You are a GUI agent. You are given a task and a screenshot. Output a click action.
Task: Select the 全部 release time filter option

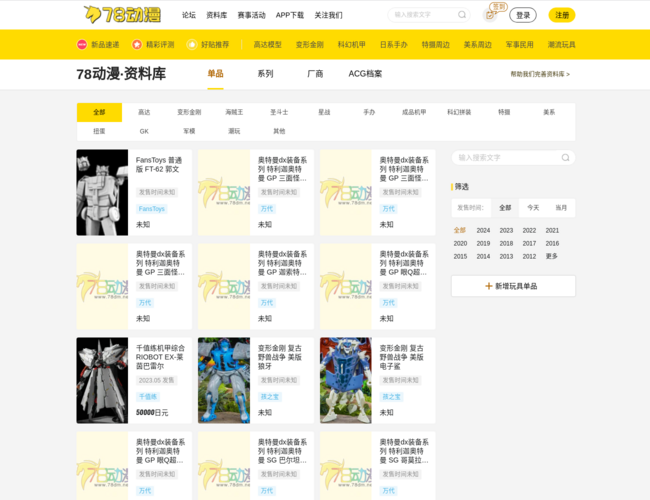pyautogui.click(x=505, y=208)
